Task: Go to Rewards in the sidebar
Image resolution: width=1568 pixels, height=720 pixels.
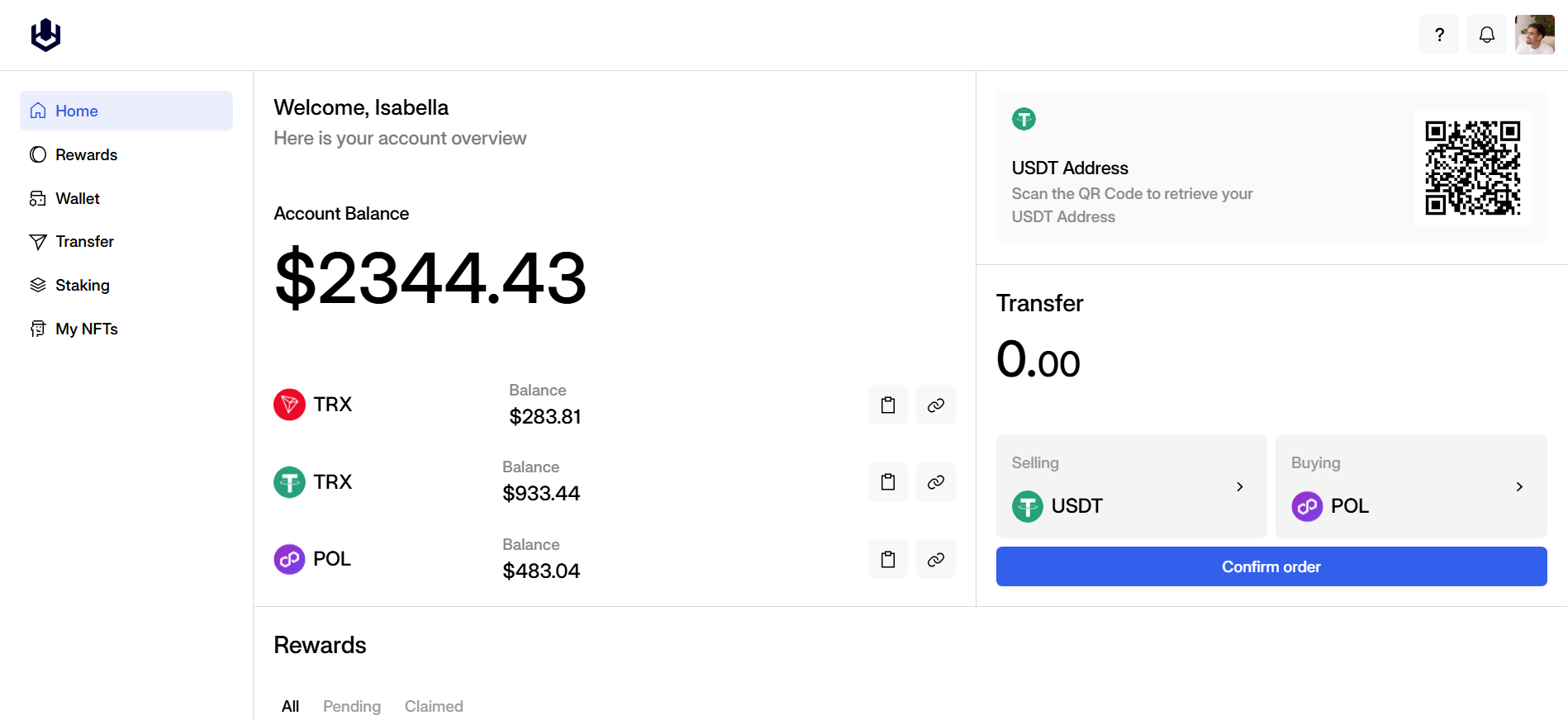Action: pyautogui.click(x=86, y=154)
